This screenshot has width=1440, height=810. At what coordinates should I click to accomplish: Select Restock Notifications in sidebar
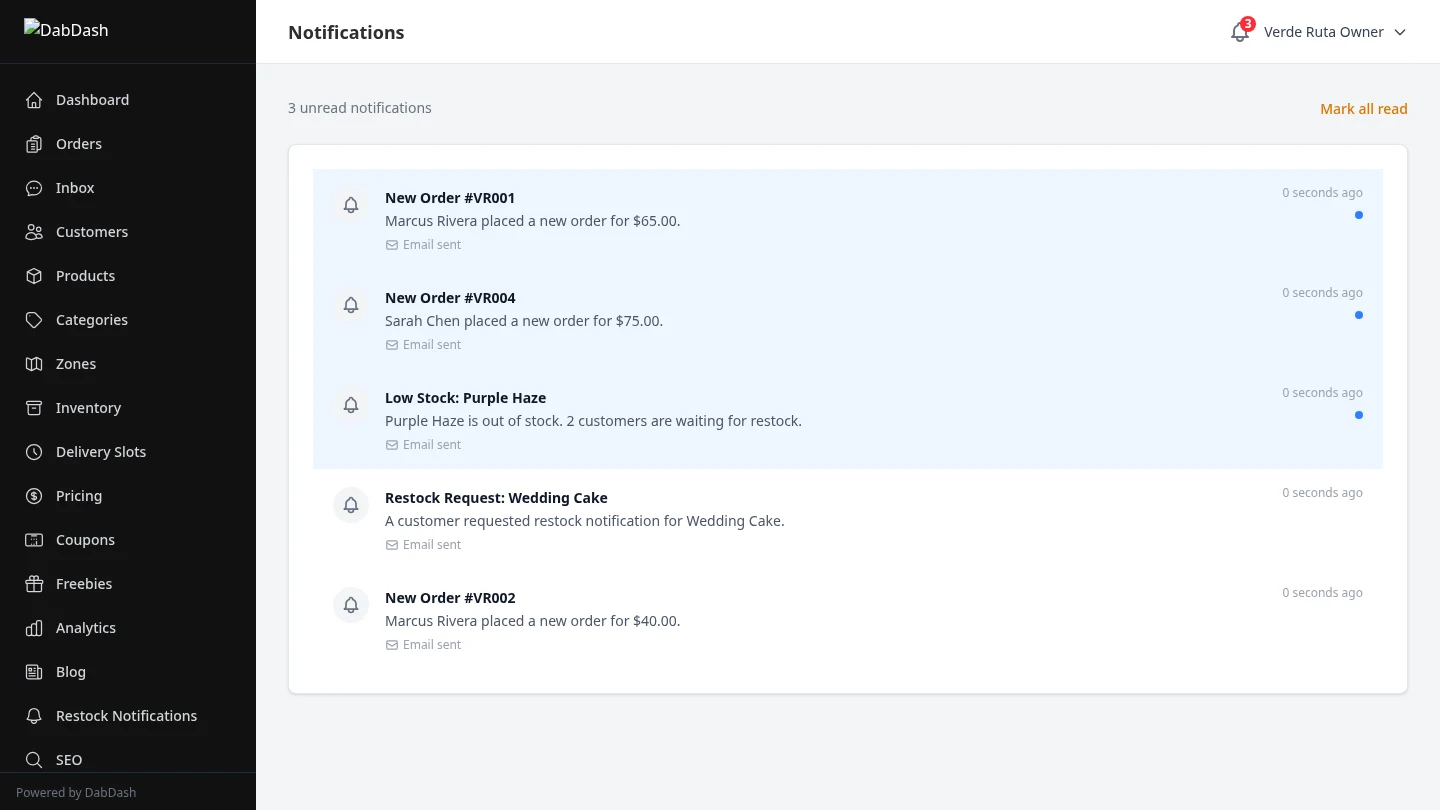(127, 715)
